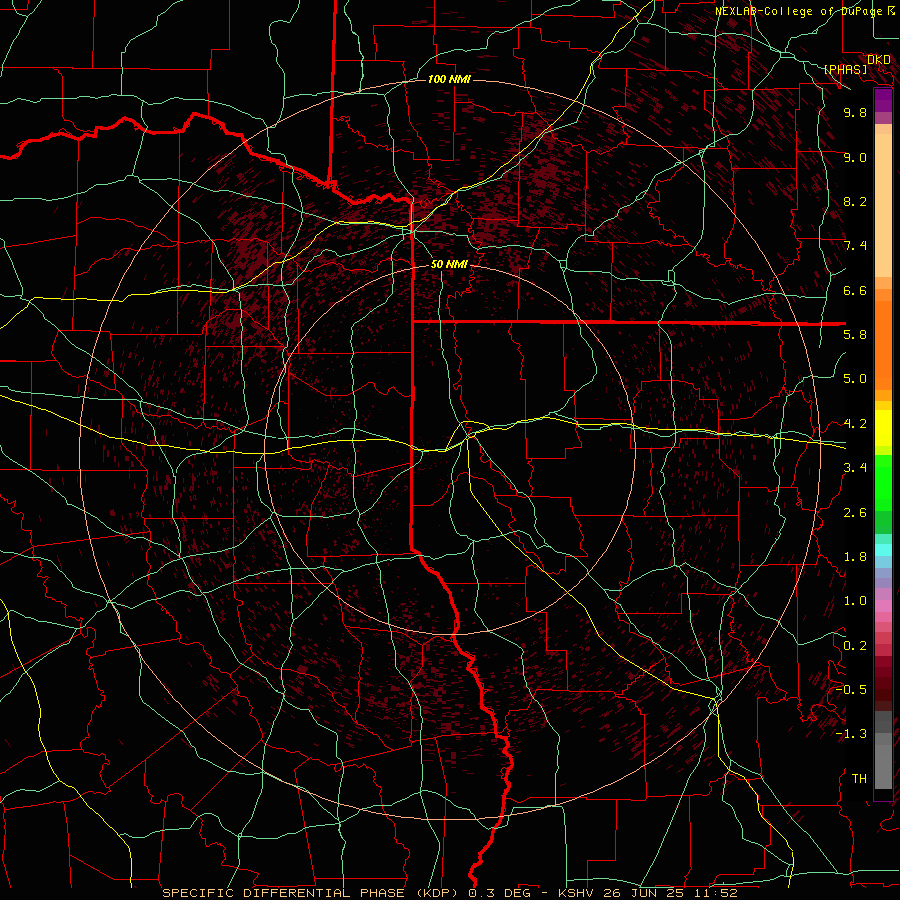900x900 pixels.
Task: Click the 8.2 value on the color scale
Action: tap(855, 201)
